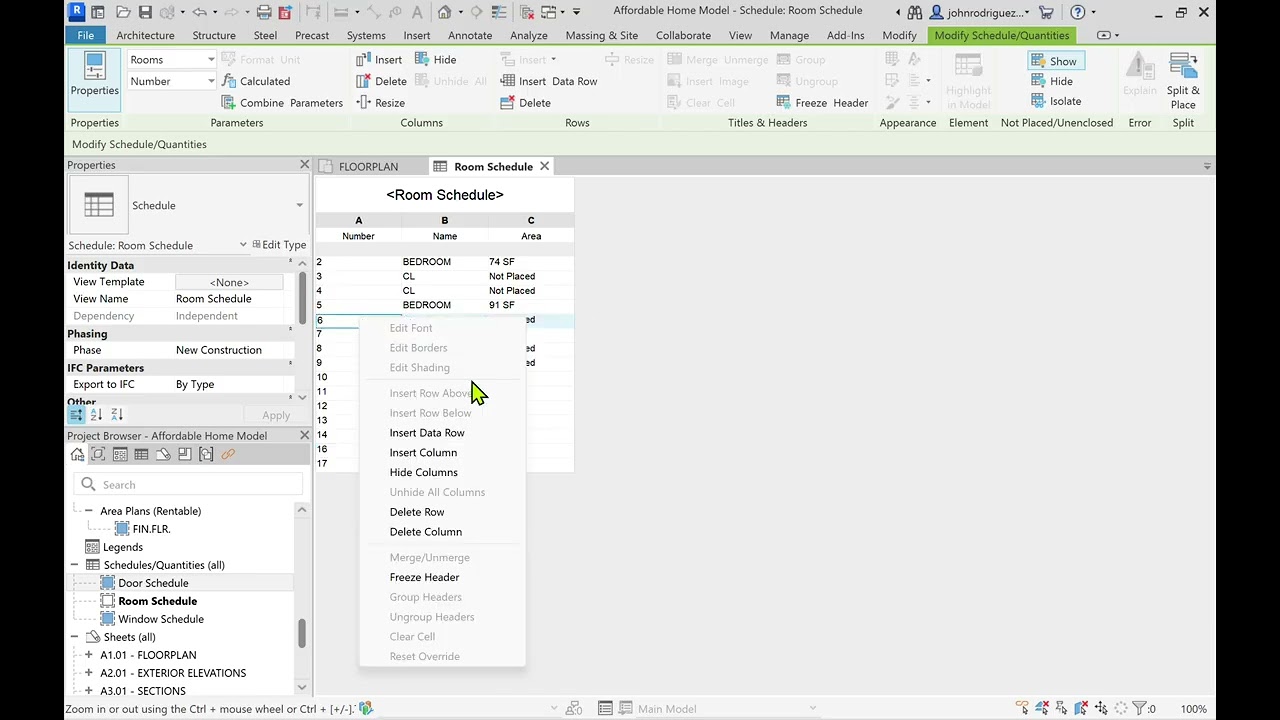The width and height of the screenshot is (1280, 720).
Task: Click the Project Browser sheets filter icon
Action: tap(163, 454)
